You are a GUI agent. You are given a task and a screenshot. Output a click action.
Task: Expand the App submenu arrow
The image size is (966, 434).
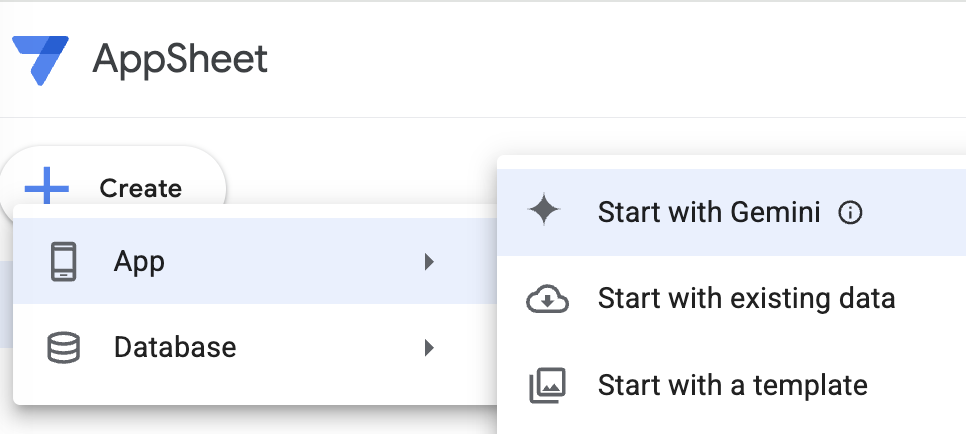pos(429,262)
